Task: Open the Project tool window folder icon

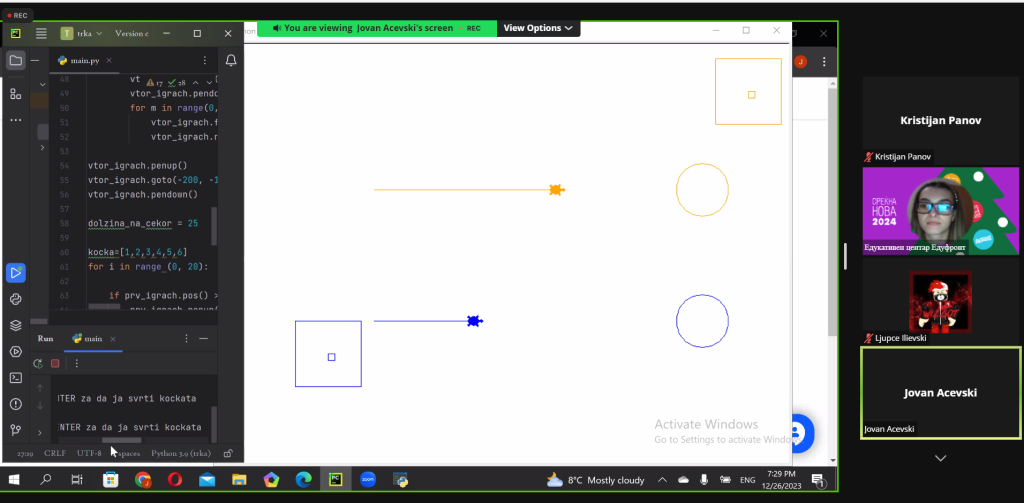Action: (15, 60)
